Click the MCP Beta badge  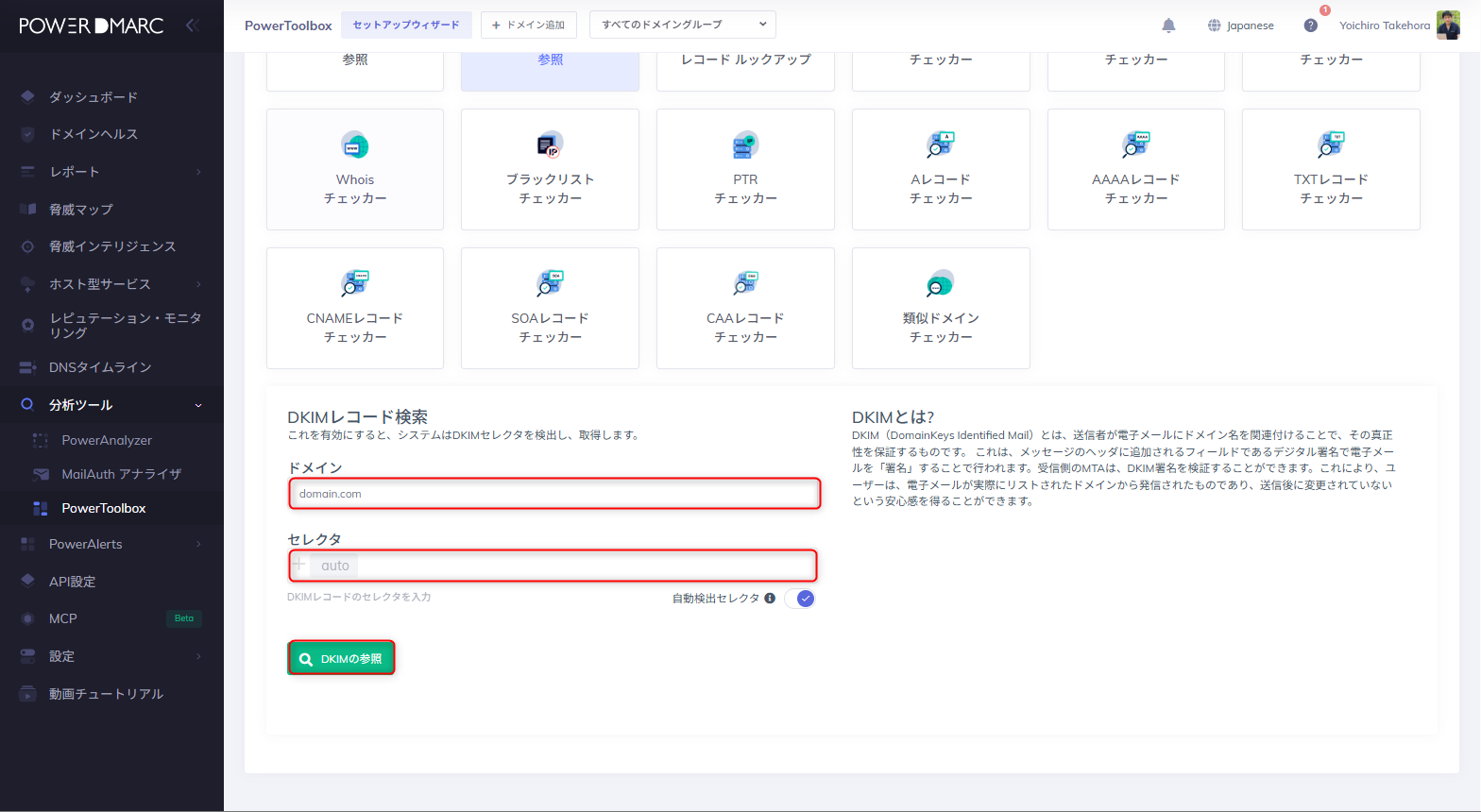point(184,618)
